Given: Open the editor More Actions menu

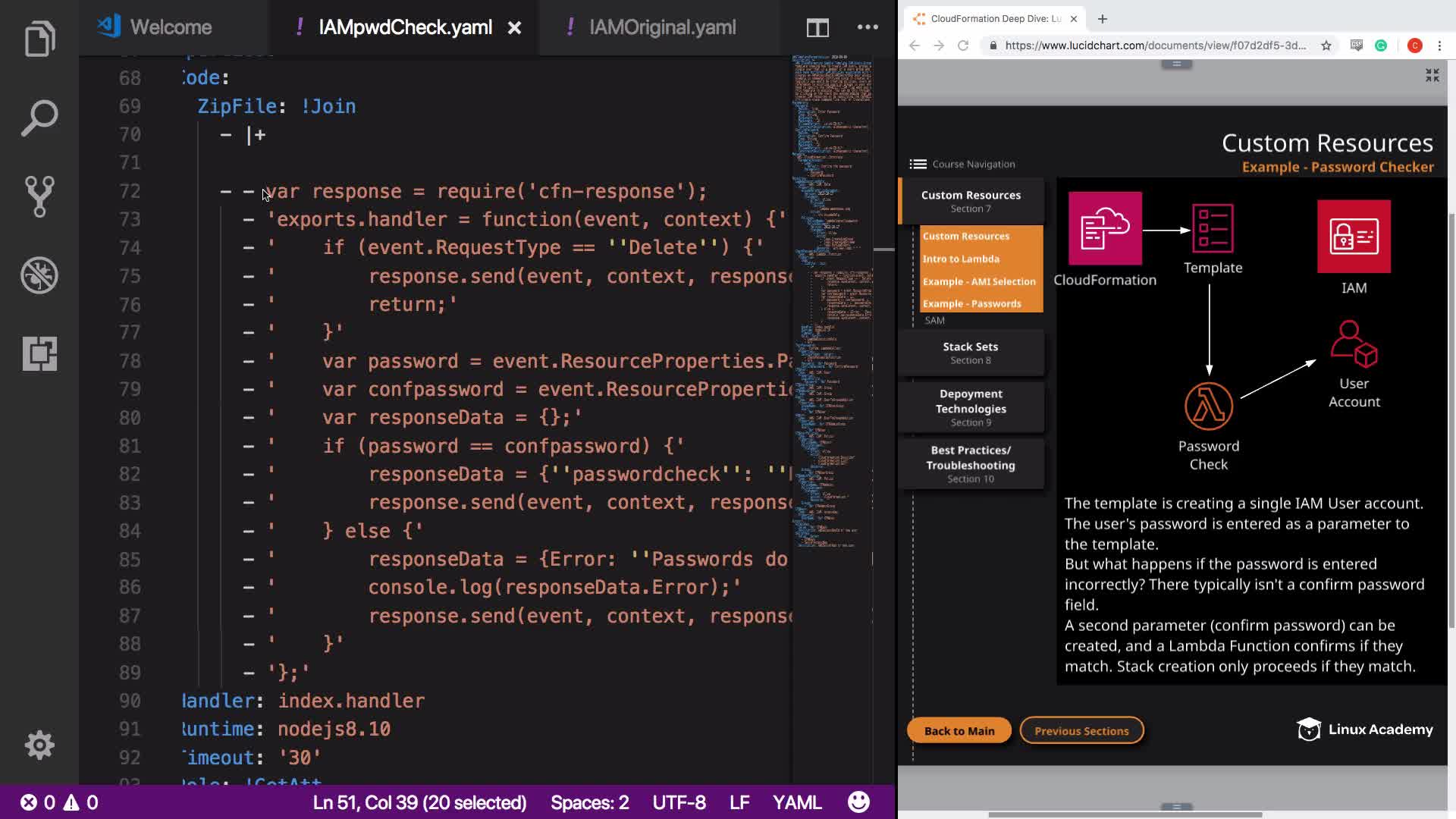Looking at the screenshot, I should tap(868, 27).
